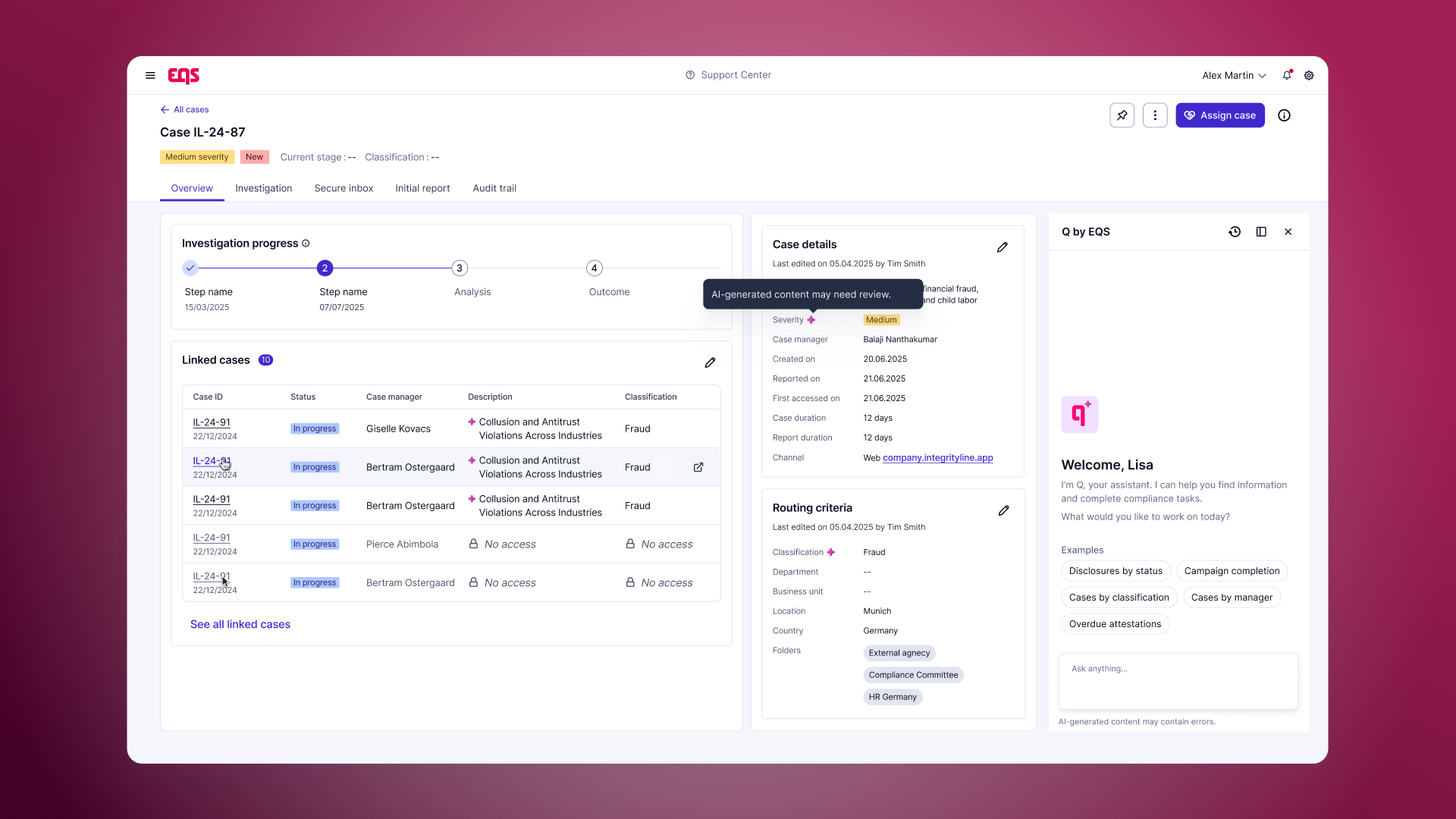The width and height of the screenshot is (1456, 819).
Task: Click the Assign case button
Action: tap(1219, 115)
